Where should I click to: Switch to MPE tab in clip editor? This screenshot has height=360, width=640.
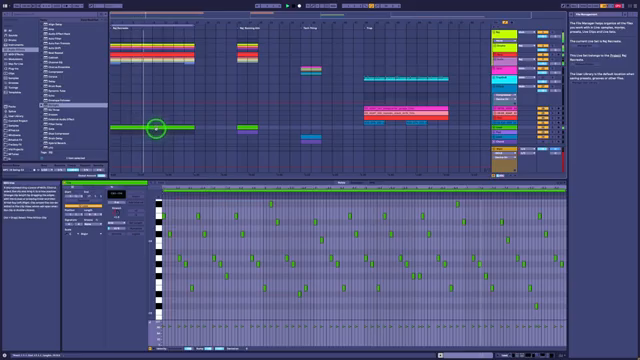[x=372, y=183]
